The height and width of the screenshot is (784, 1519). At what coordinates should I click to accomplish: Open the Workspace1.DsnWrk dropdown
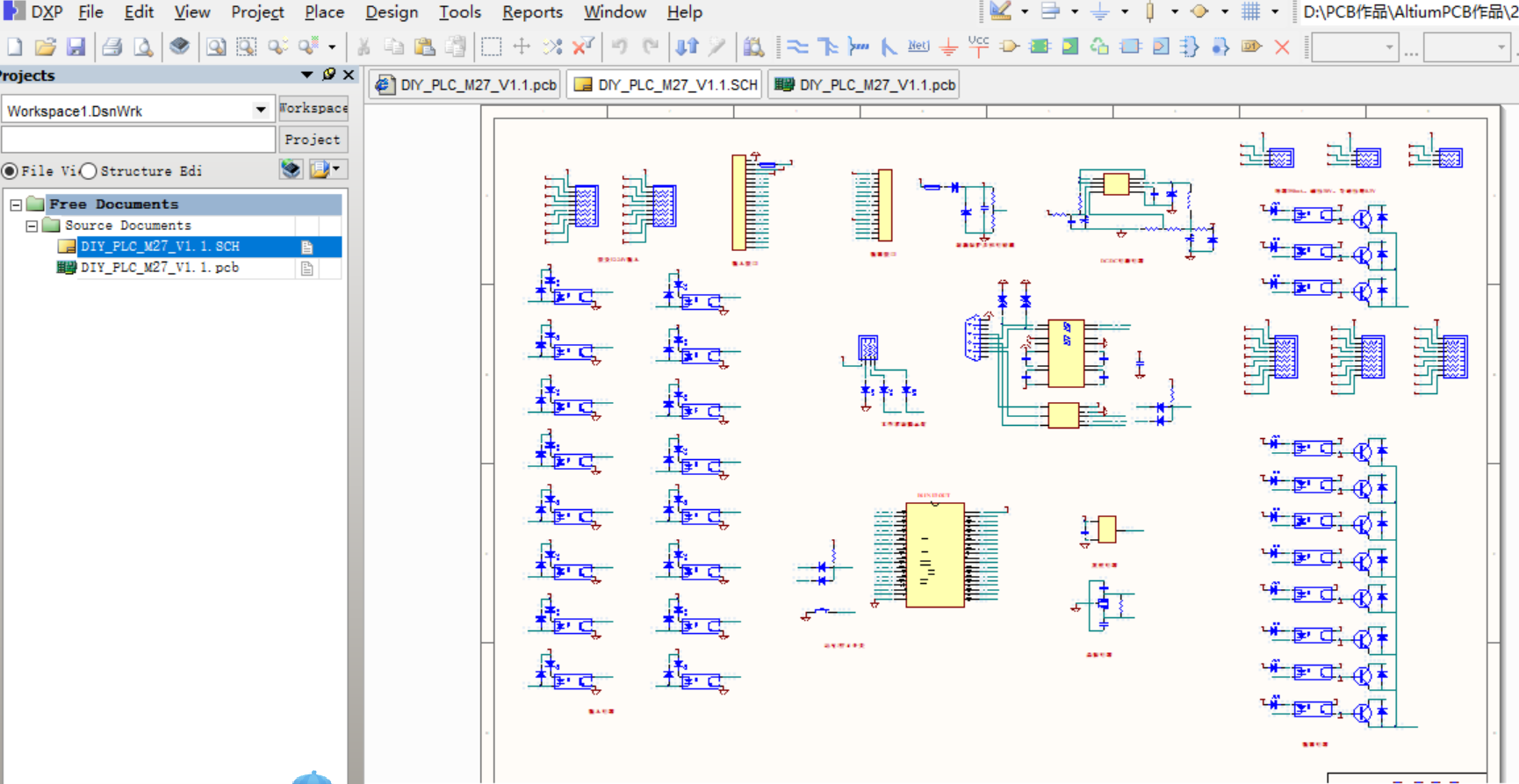click(261, 110)
